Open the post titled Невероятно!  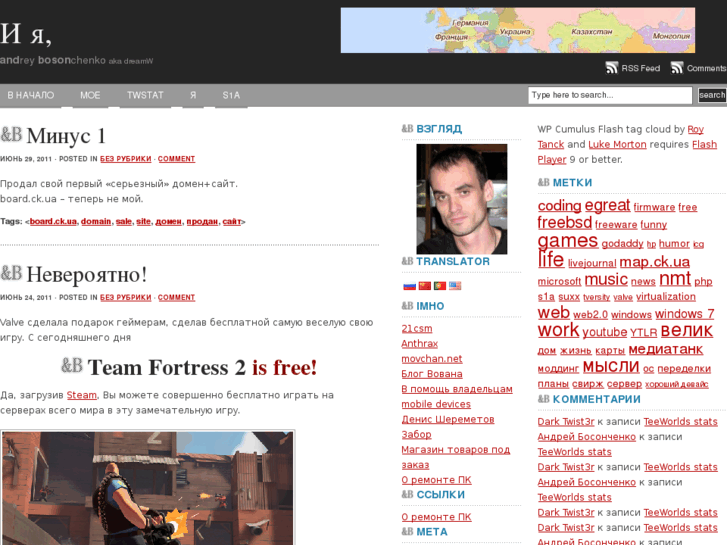pyautogui.click(x=87, y=275)
